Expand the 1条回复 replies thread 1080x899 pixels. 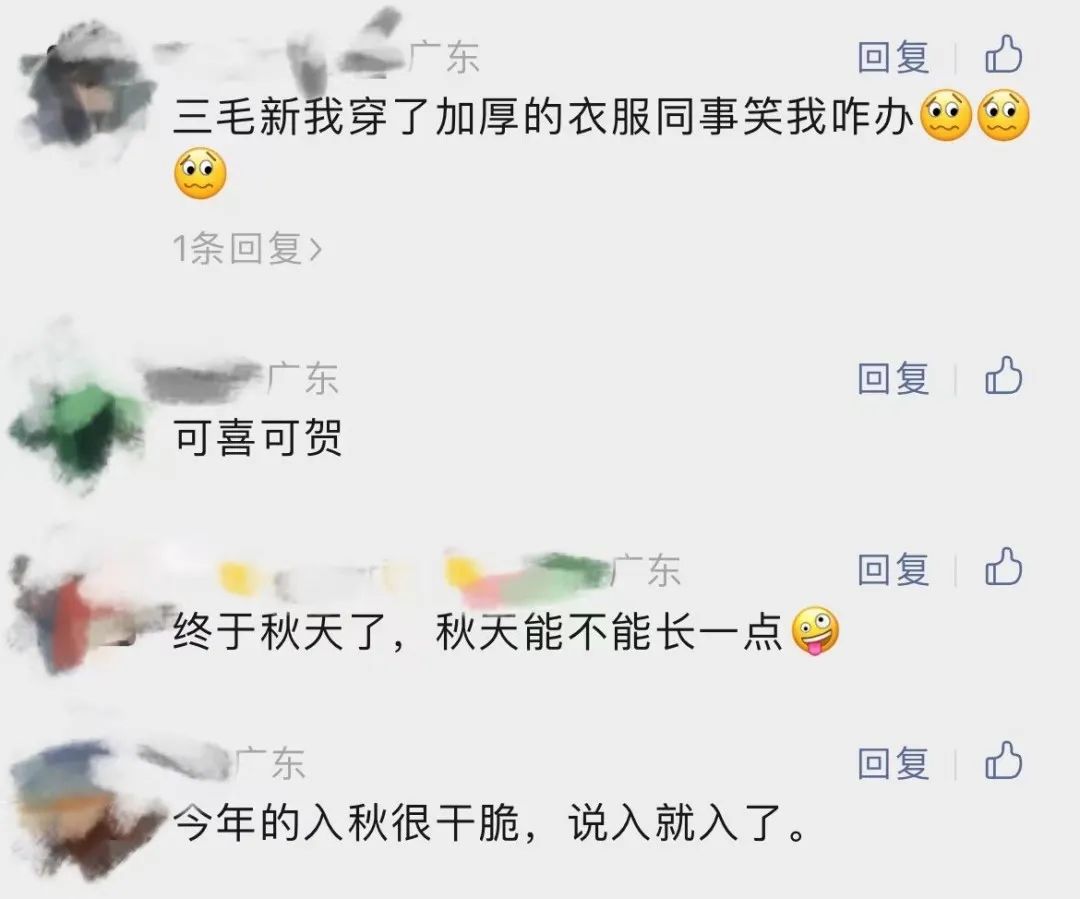247,248
